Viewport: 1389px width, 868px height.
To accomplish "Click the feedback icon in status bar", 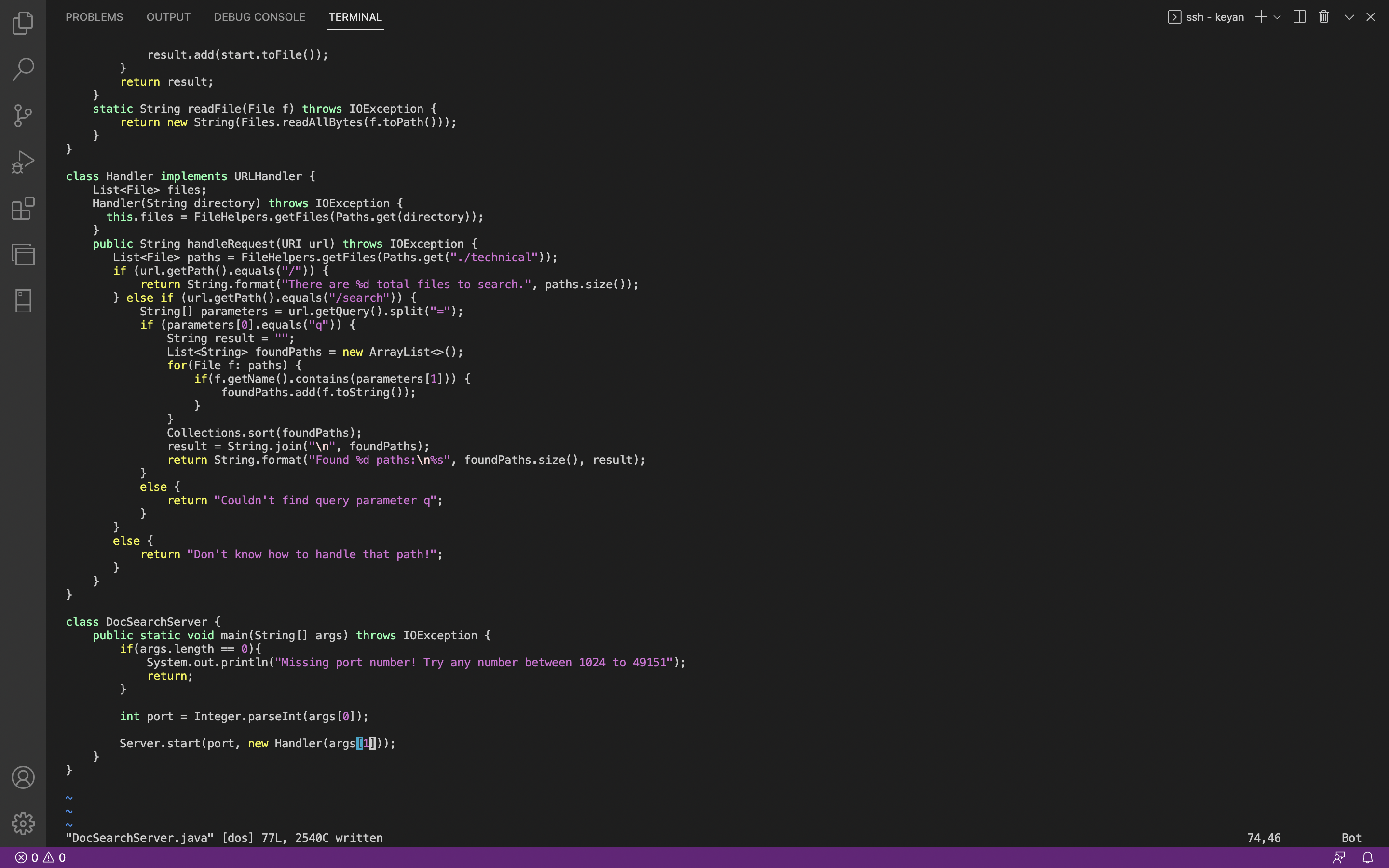I will pyautogui.click(x=1338, y=858).
